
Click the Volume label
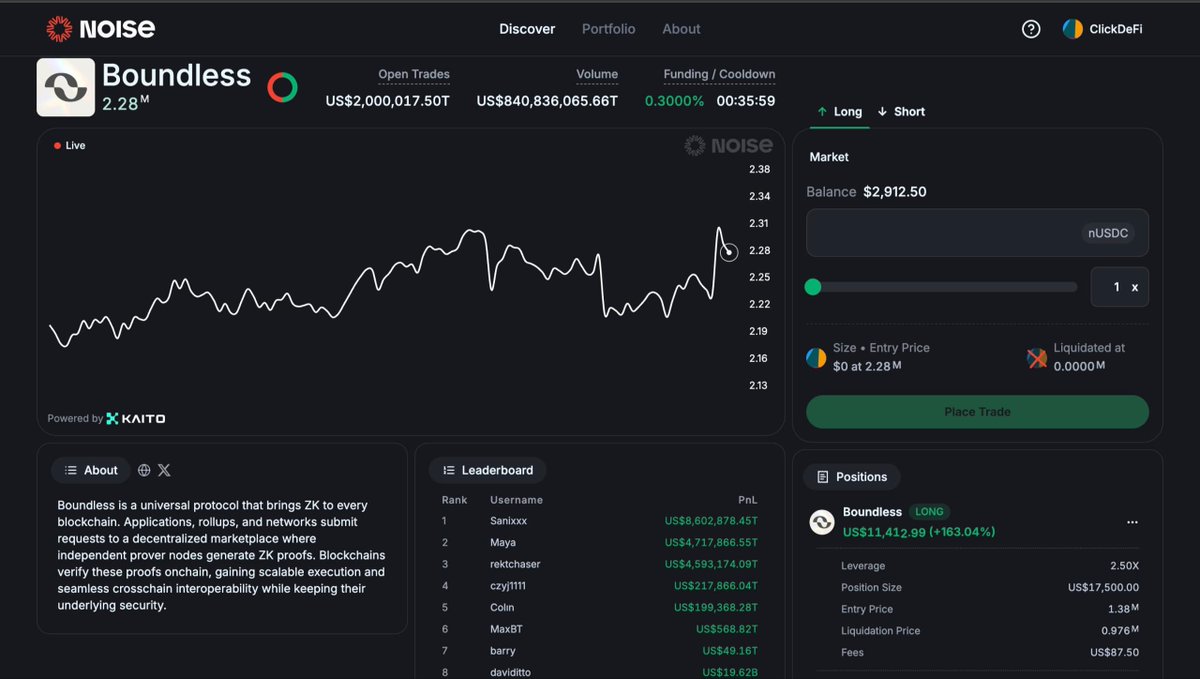[597, 74]
